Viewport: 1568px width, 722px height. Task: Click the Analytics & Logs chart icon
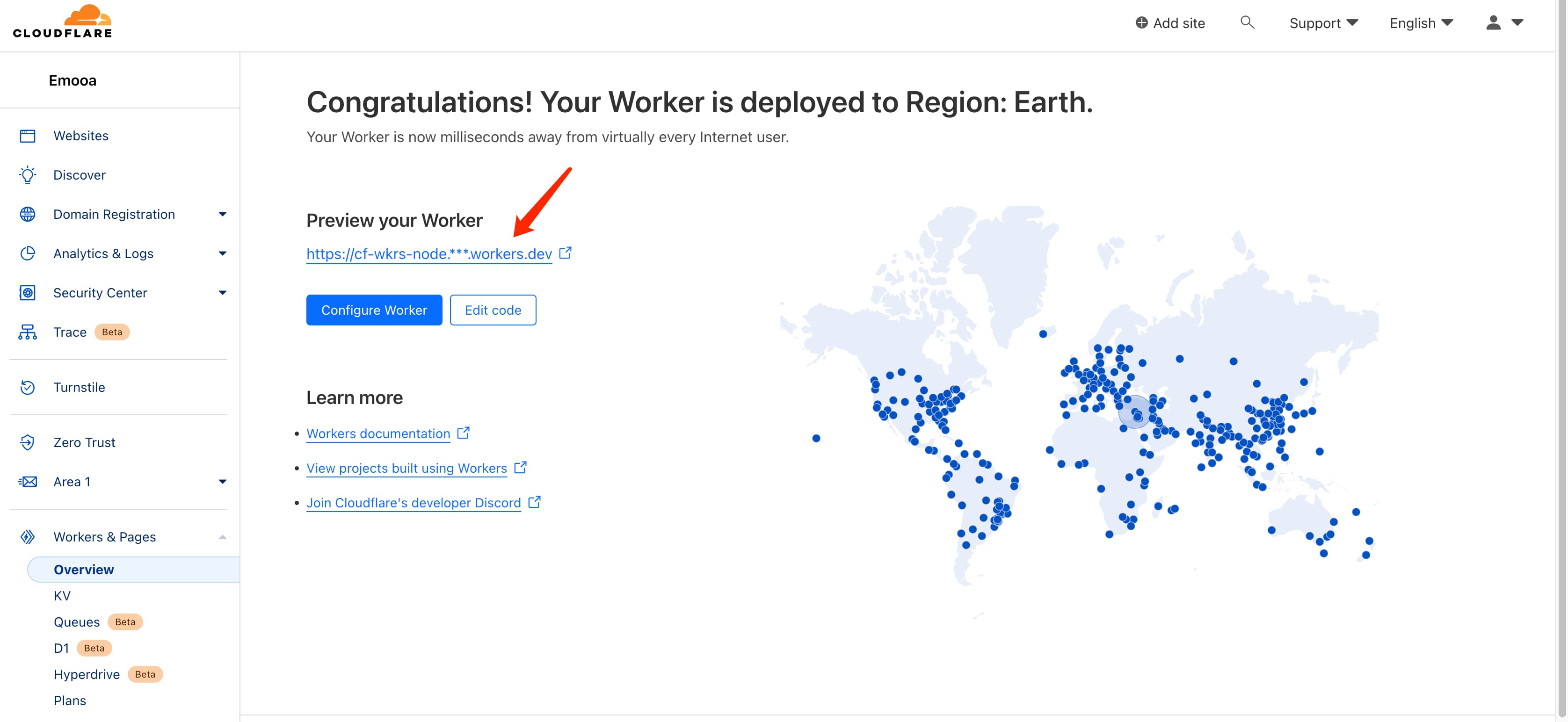pos(28,253)
